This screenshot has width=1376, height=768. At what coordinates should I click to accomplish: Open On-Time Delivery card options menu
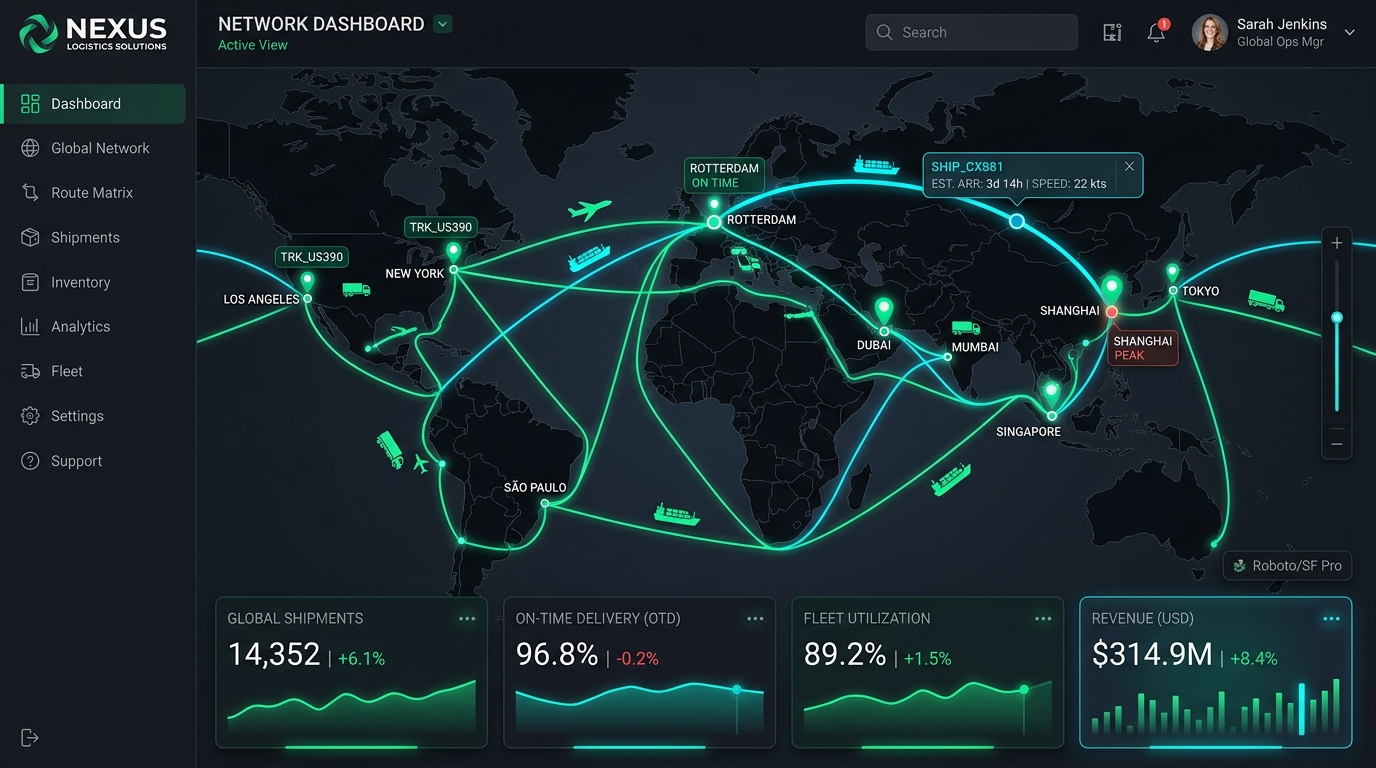pyautogui.click(x=755, y=619)
